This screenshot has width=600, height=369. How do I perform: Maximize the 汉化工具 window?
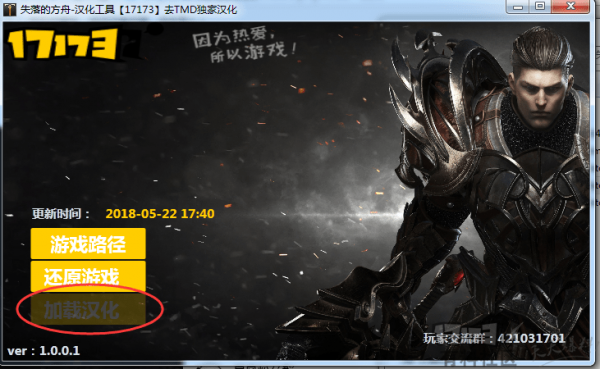click(540, 7)
